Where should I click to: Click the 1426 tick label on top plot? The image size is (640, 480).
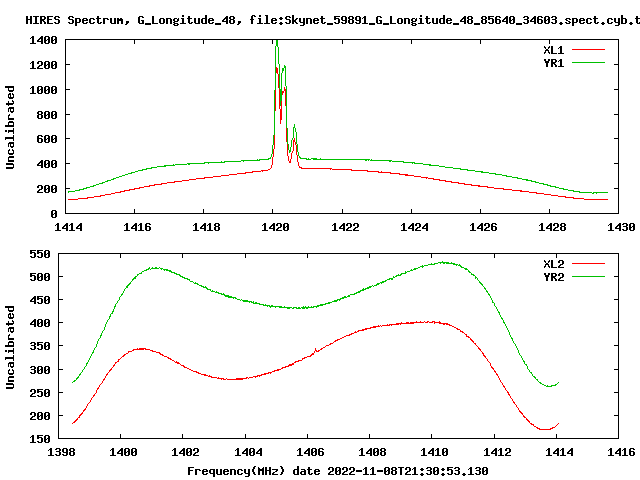tap(483, 227)
